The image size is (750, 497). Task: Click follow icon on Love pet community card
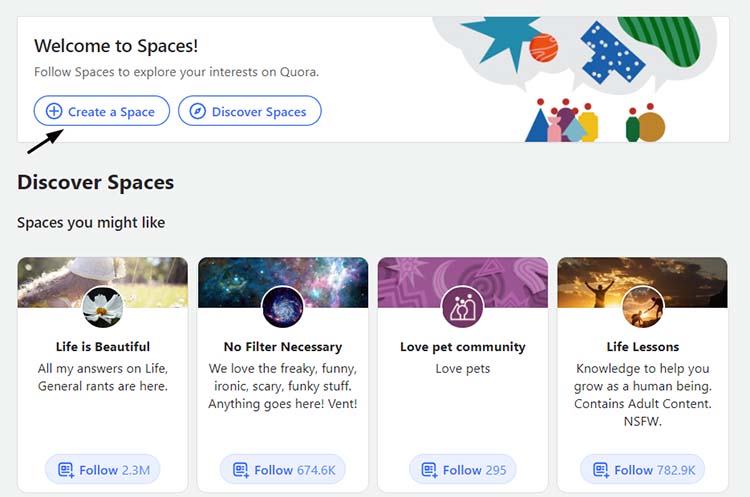tap(429, 470)
